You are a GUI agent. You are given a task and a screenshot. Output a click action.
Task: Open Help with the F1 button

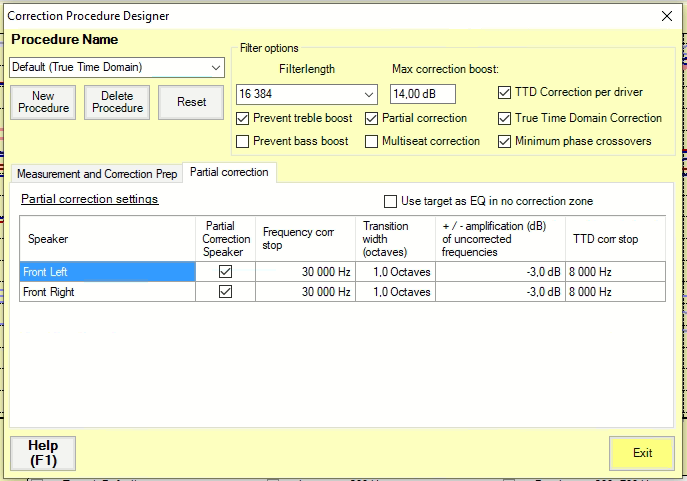tap(43, 453)
